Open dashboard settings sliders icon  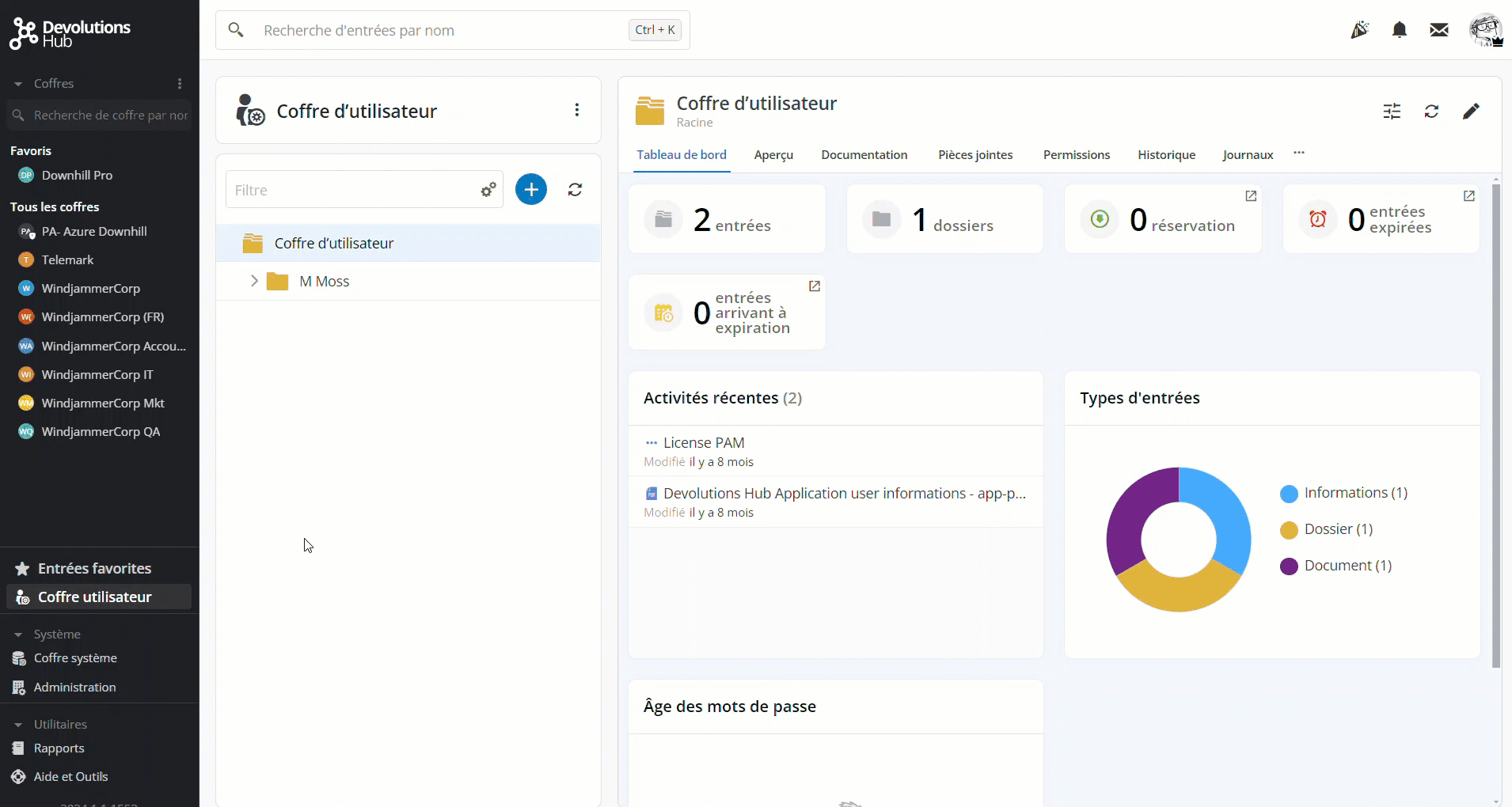(x=1392, y=112)
